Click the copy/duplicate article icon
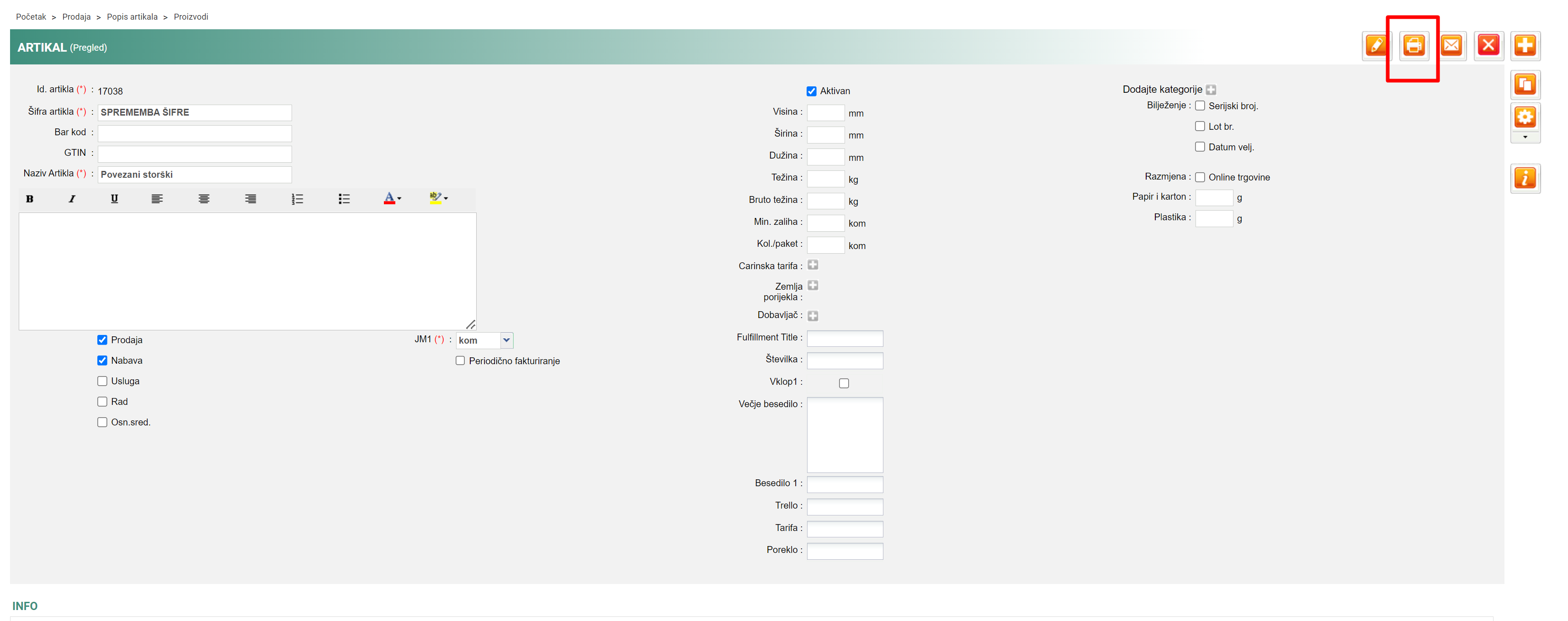This screenshot has width=1568, height=621. click(1525, 85)
